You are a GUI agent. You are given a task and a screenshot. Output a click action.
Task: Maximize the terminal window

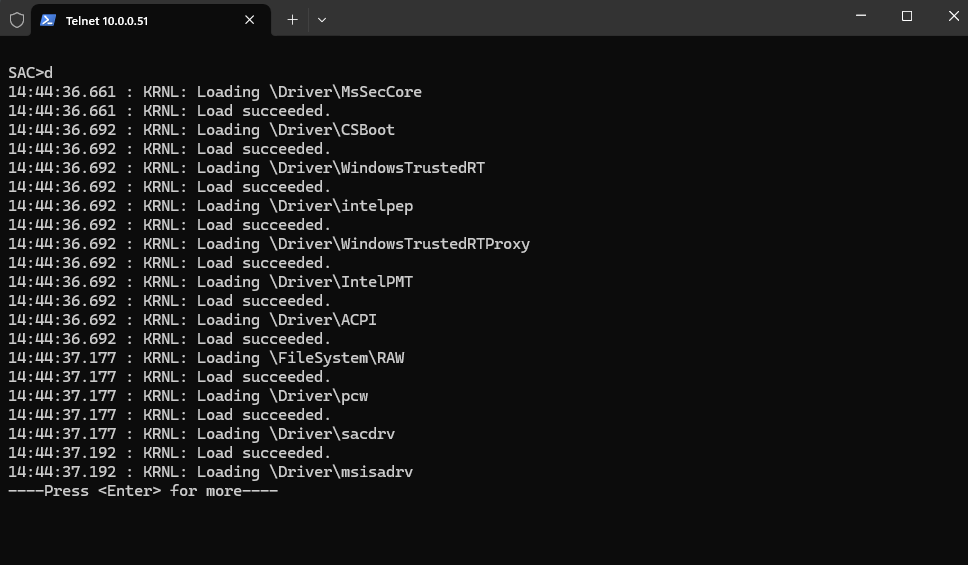point(906,16)
